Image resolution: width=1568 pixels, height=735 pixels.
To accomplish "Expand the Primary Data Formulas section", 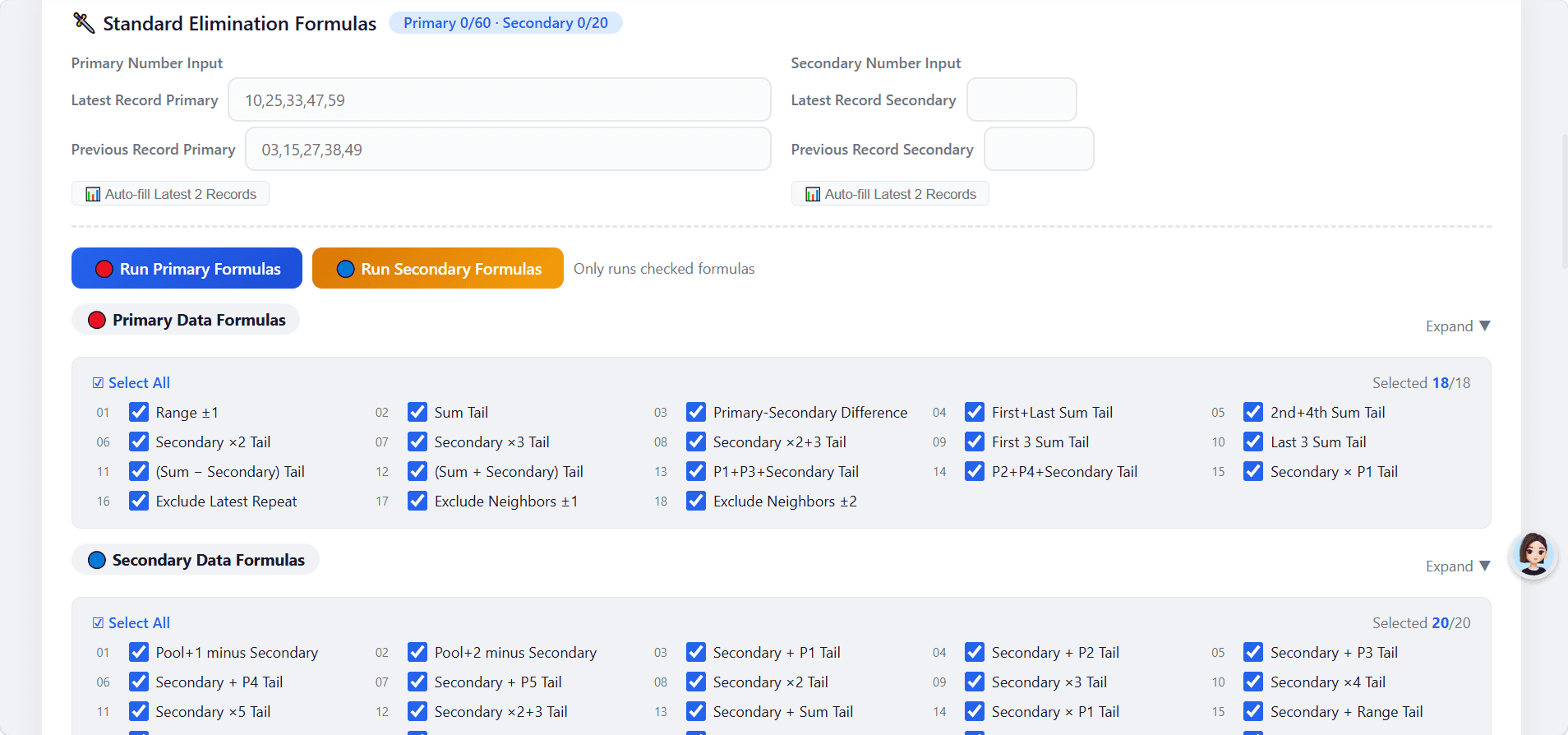I will coord(1458,326).
